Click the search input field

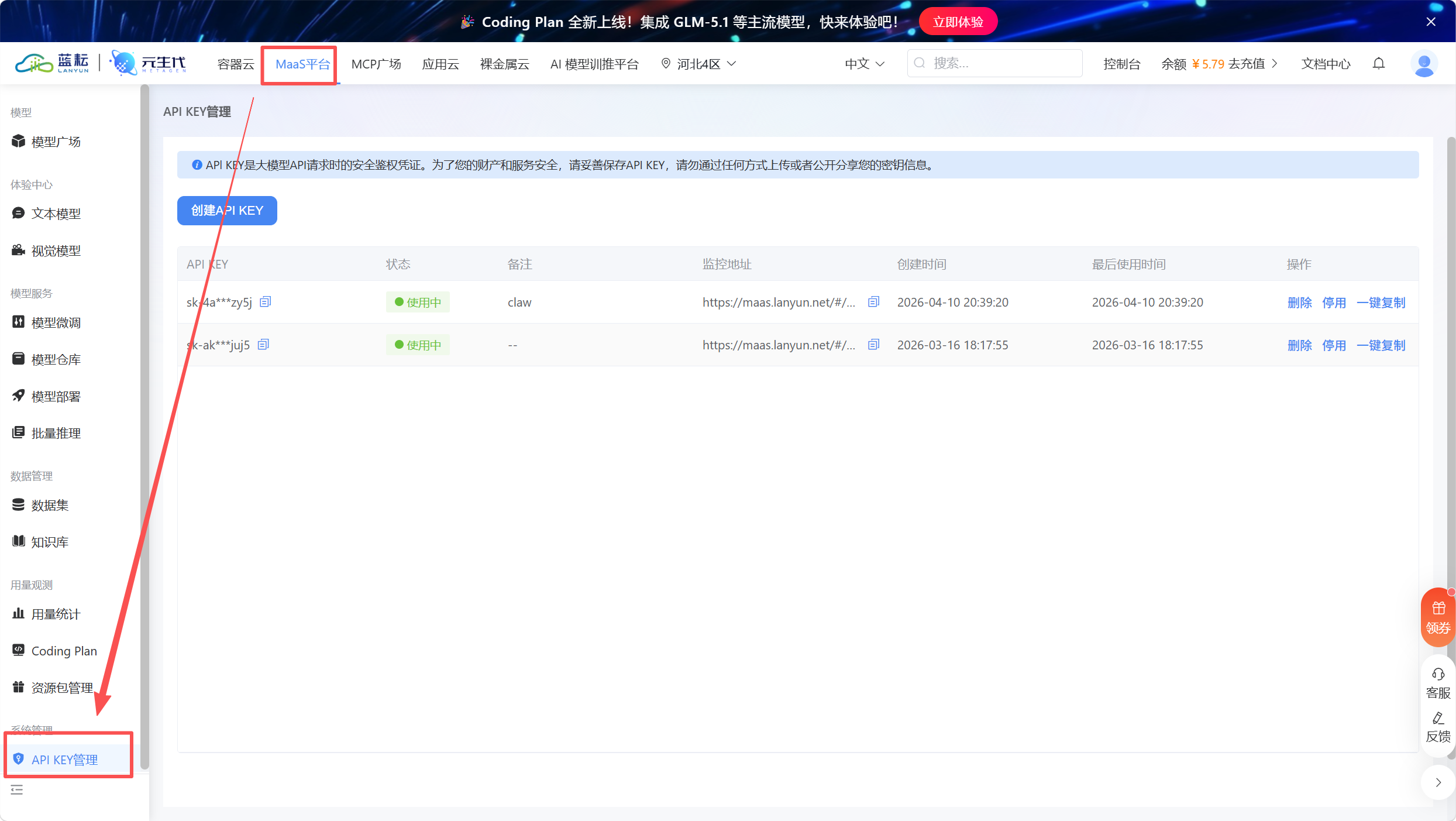(994, 63)
